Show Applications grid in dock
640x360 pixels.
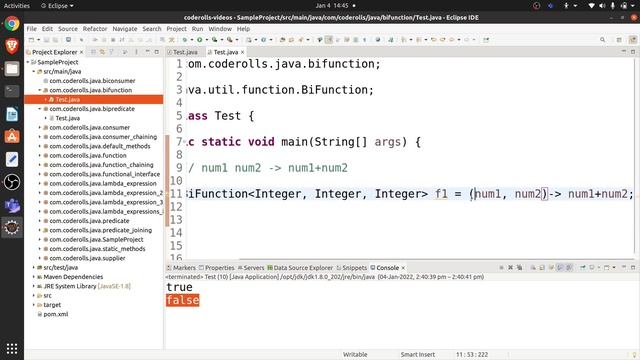tap(12, 348)
